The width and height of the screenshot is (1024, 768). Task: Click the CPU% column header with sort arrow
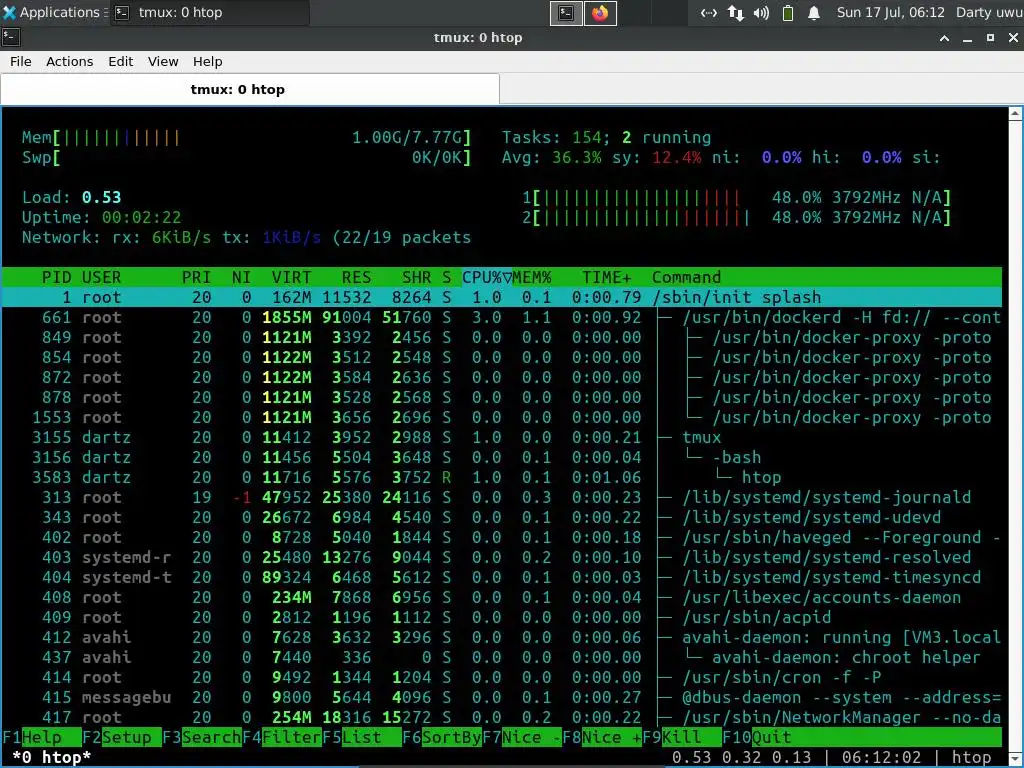[487, 277]
